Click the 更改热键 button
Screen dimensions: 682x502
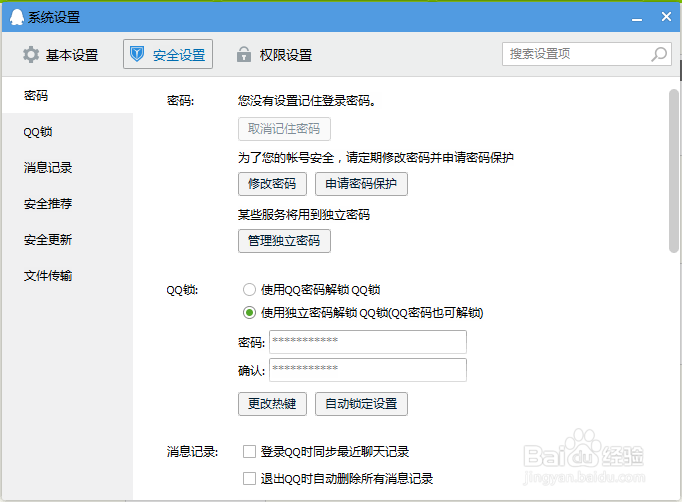tap(272, 404)
